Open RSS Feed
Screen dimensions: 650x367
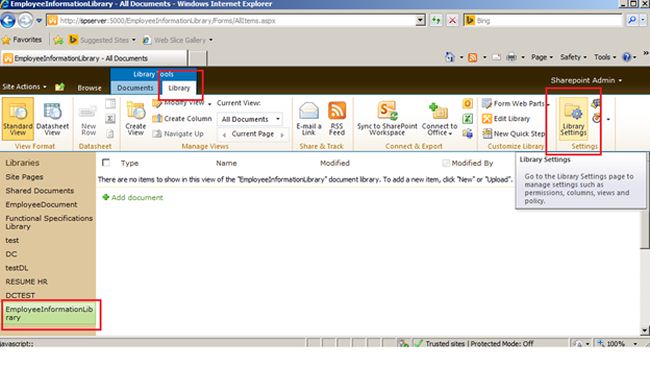(337, 119)
